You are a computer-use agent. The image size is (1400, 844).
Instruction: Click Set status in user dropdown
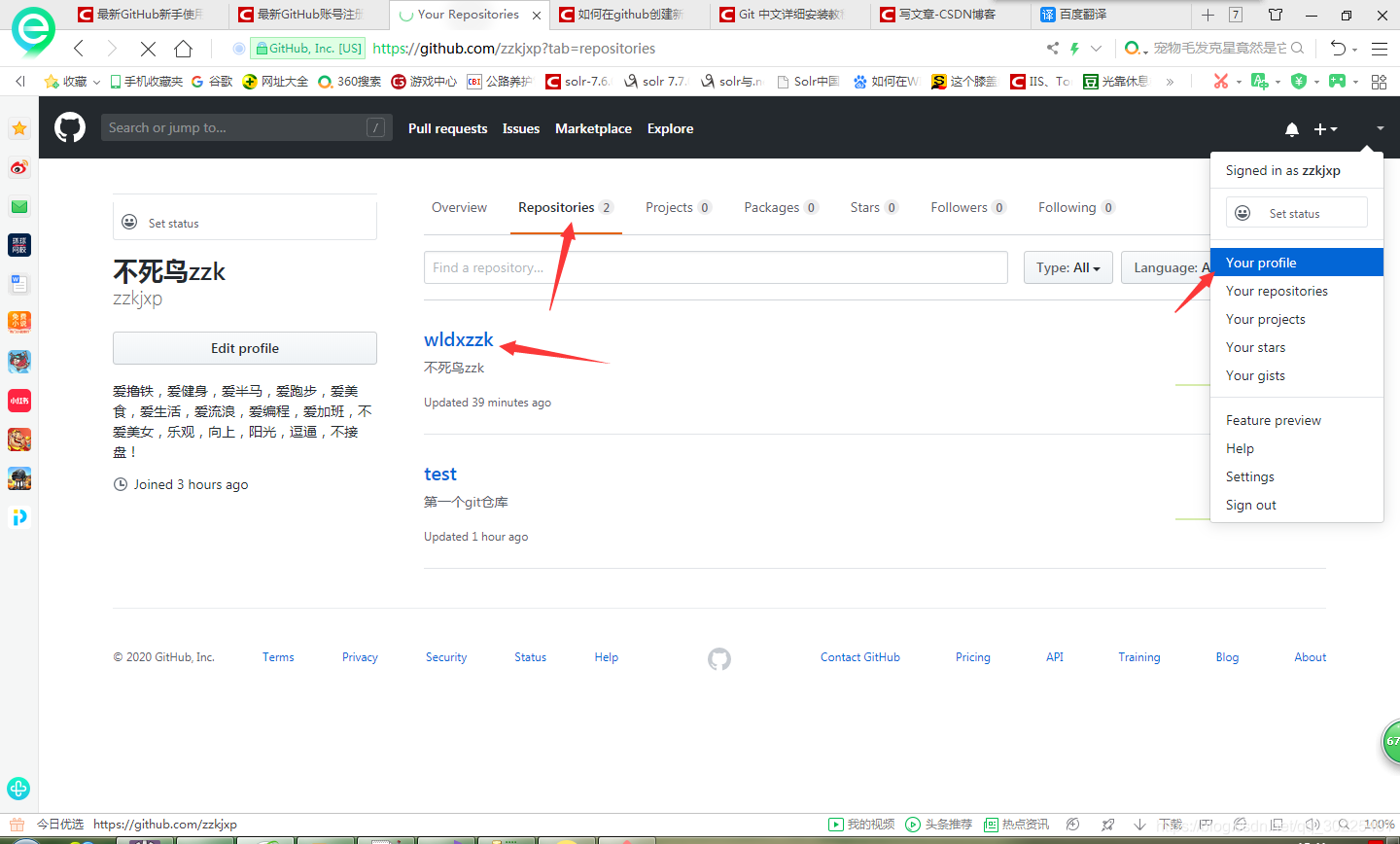(x=1297, y=212)
